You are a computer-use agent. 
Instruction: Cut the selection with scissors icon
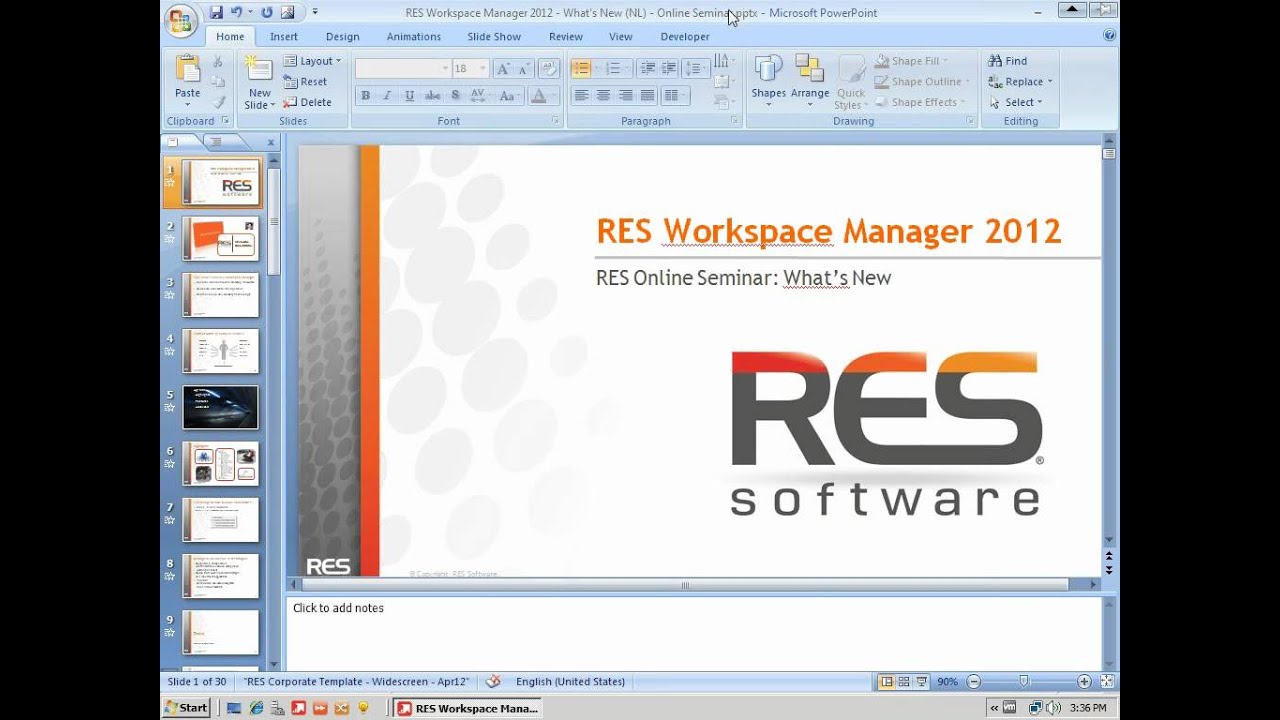[x=218, y=62]
